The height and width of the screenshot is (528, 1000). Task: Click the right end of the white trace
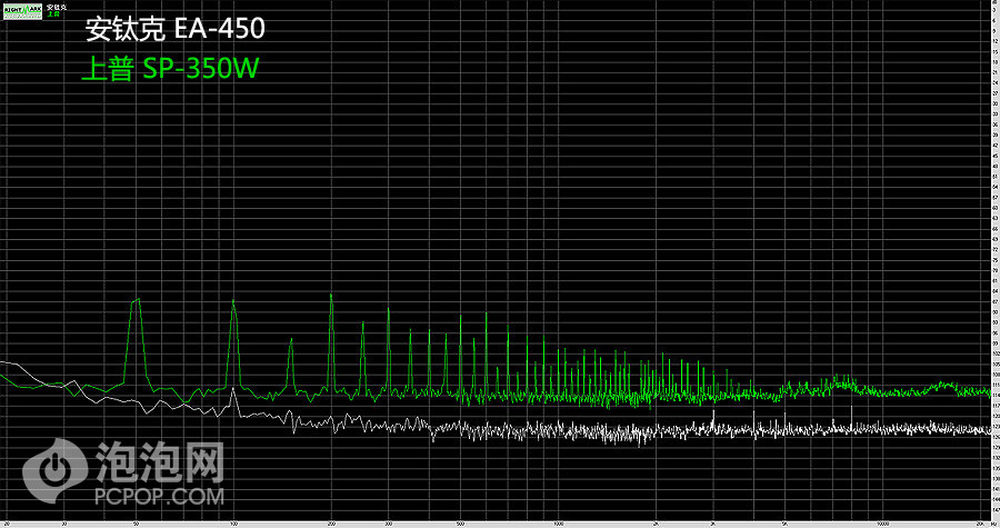tap(989, 428)
